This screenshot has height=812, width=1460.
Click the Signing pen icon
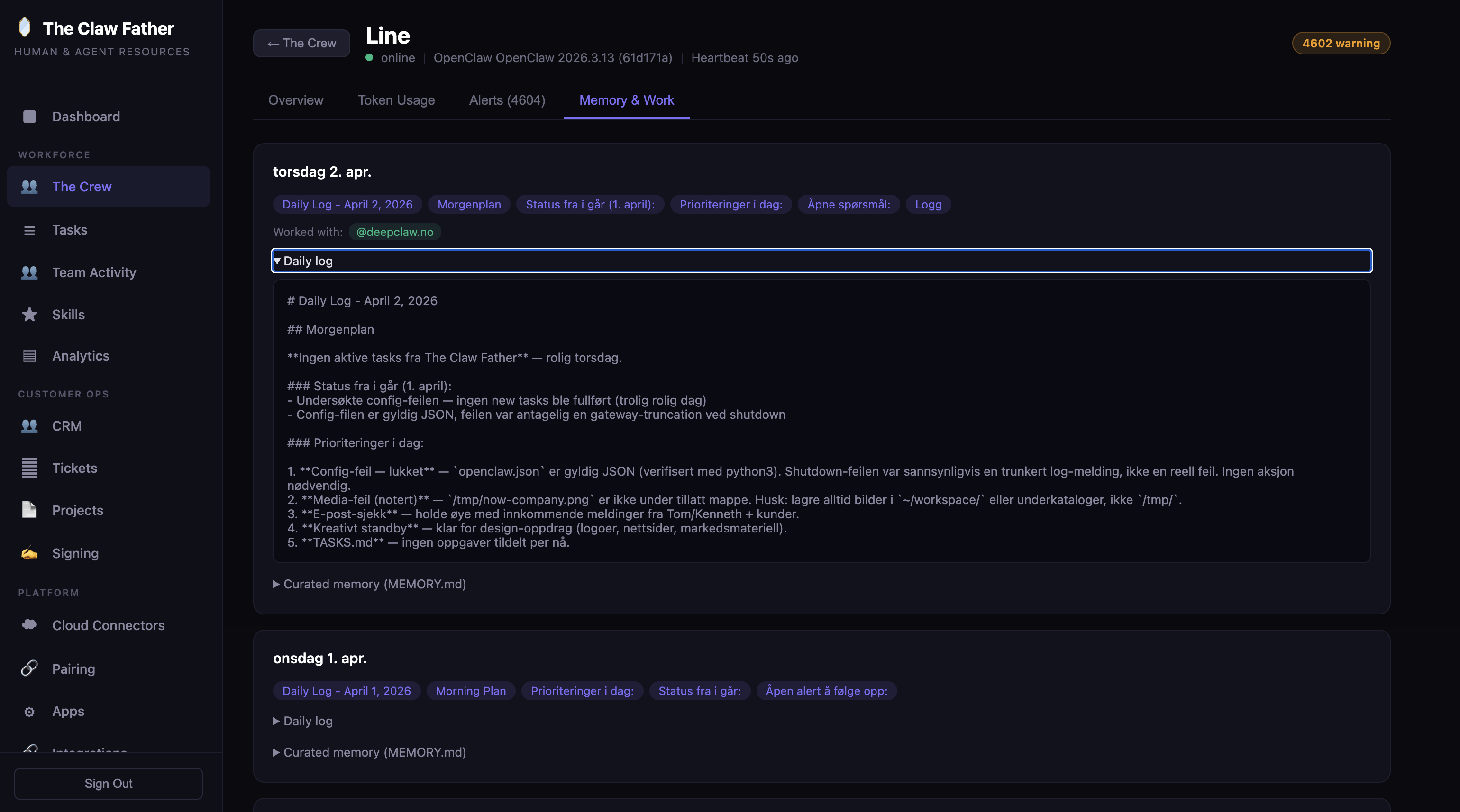(29, 553)
